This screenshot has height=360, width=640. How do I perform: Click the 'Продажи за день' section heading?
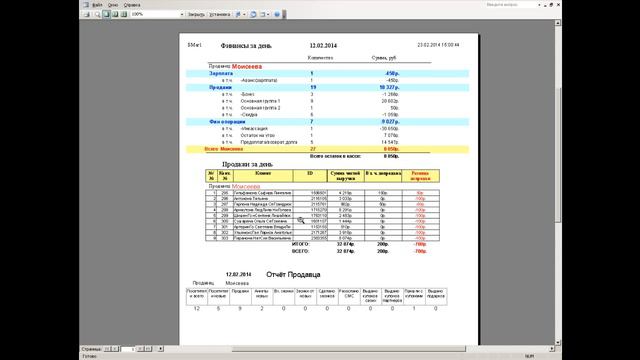(x=247, y=164)
